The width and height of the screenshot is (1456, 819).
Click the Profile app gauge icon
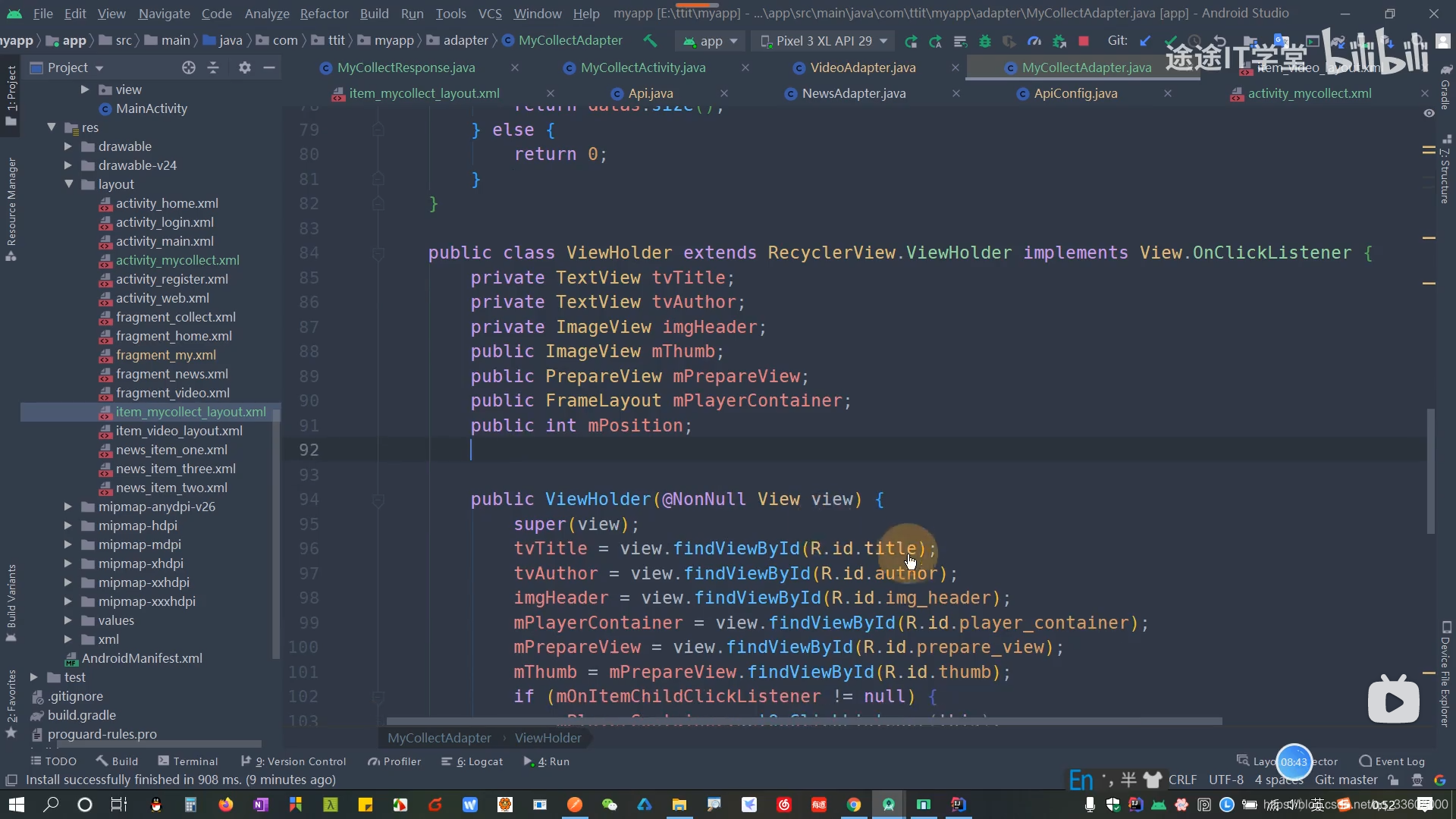tap(1034, 41)
